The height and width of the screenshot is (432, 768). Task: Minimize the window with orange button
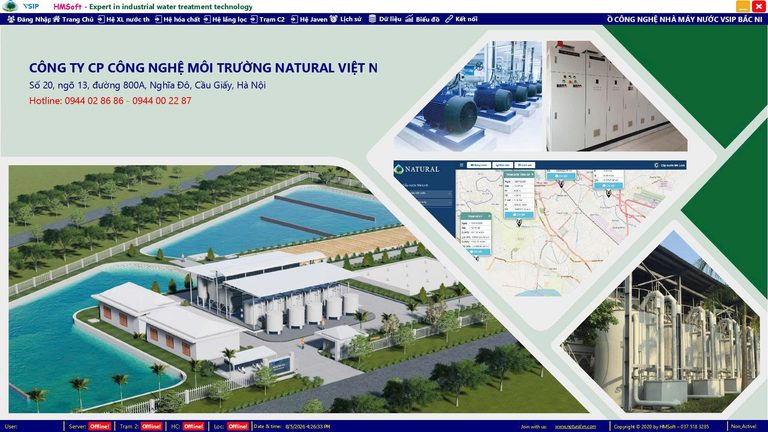pos(743,6)
